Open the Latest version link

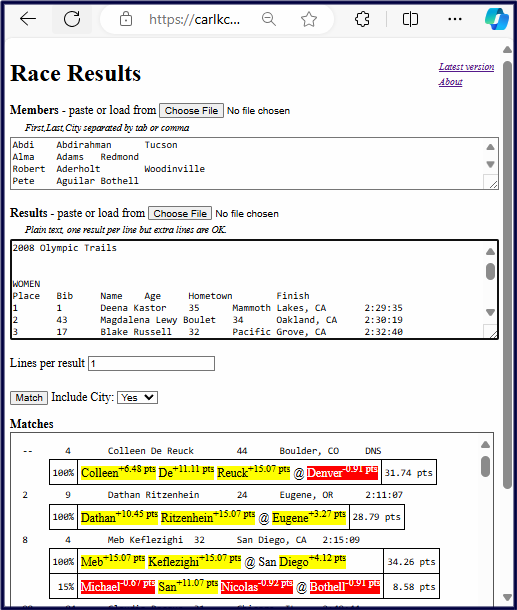click(x=466, y=67)
